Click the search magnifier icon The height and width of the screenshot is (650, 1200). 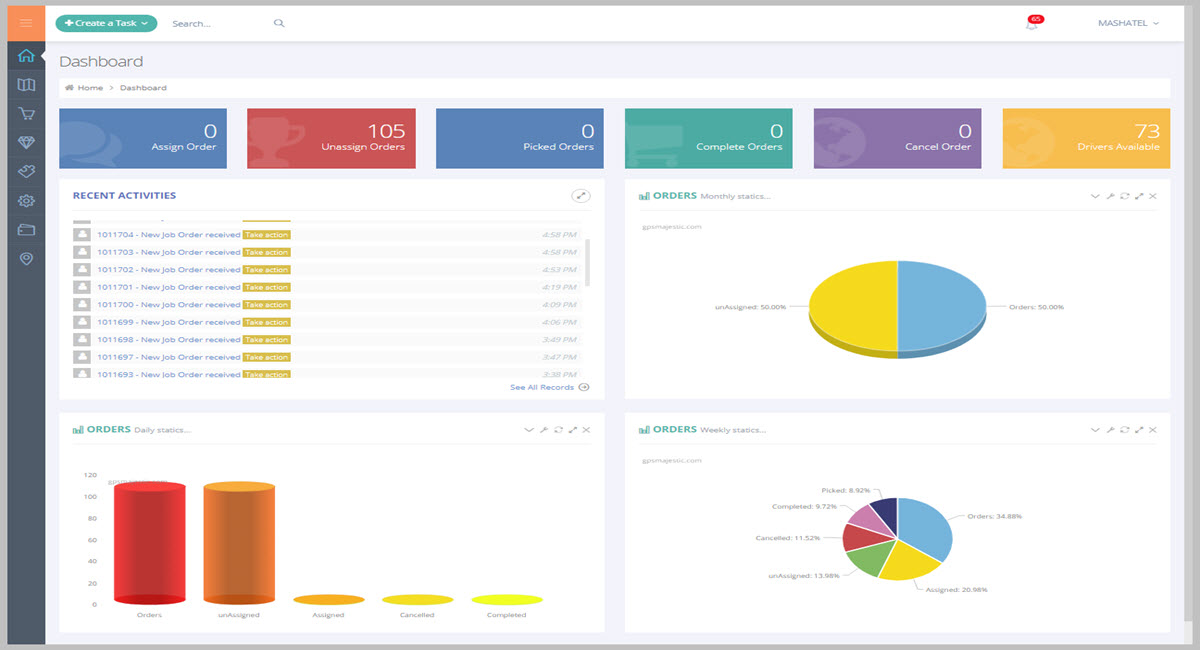279,23
